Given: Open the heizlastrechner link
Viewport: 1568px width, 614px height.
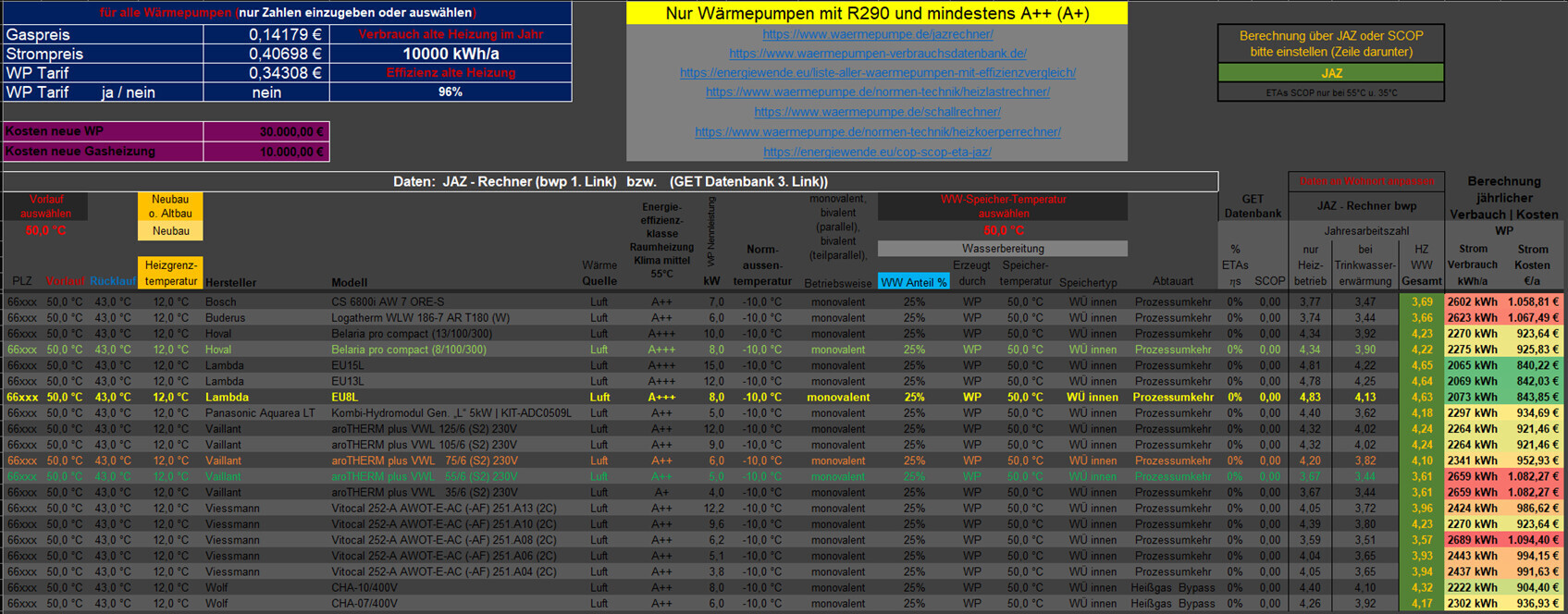Looking at the screenshot, I should tap(877, 92).
